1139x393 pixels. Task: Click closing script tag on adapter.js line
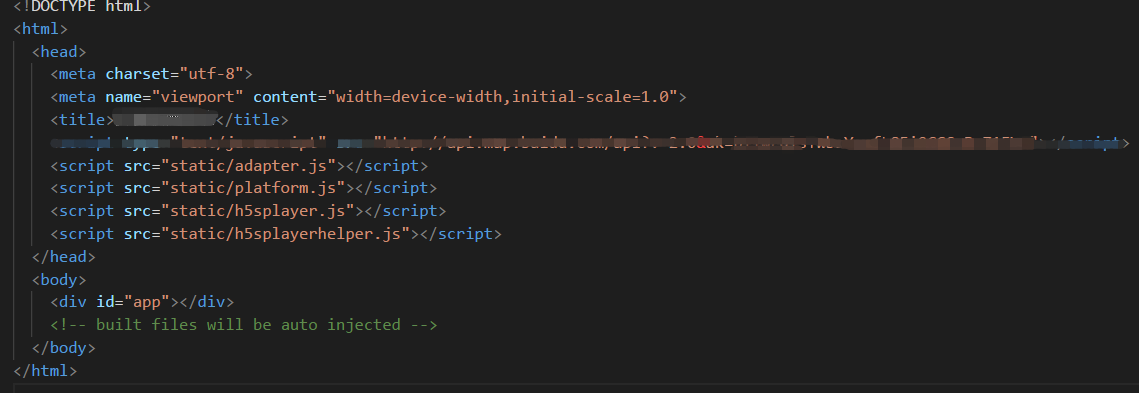[x=387, y=166]
